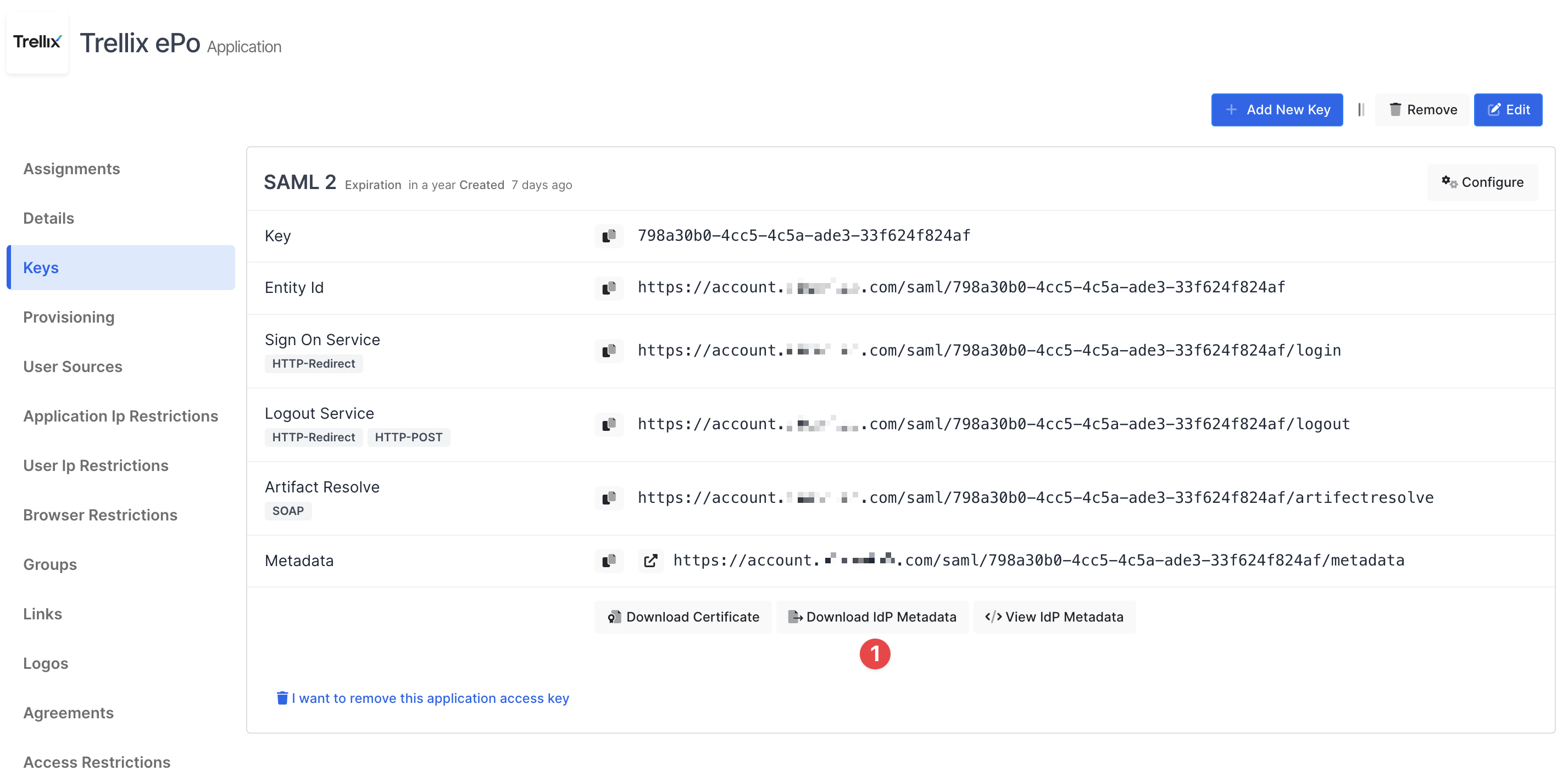Switch to the Provisioning section
Image resolution: width=1568 pixels, height=776 pixels.
click(69, 317)
